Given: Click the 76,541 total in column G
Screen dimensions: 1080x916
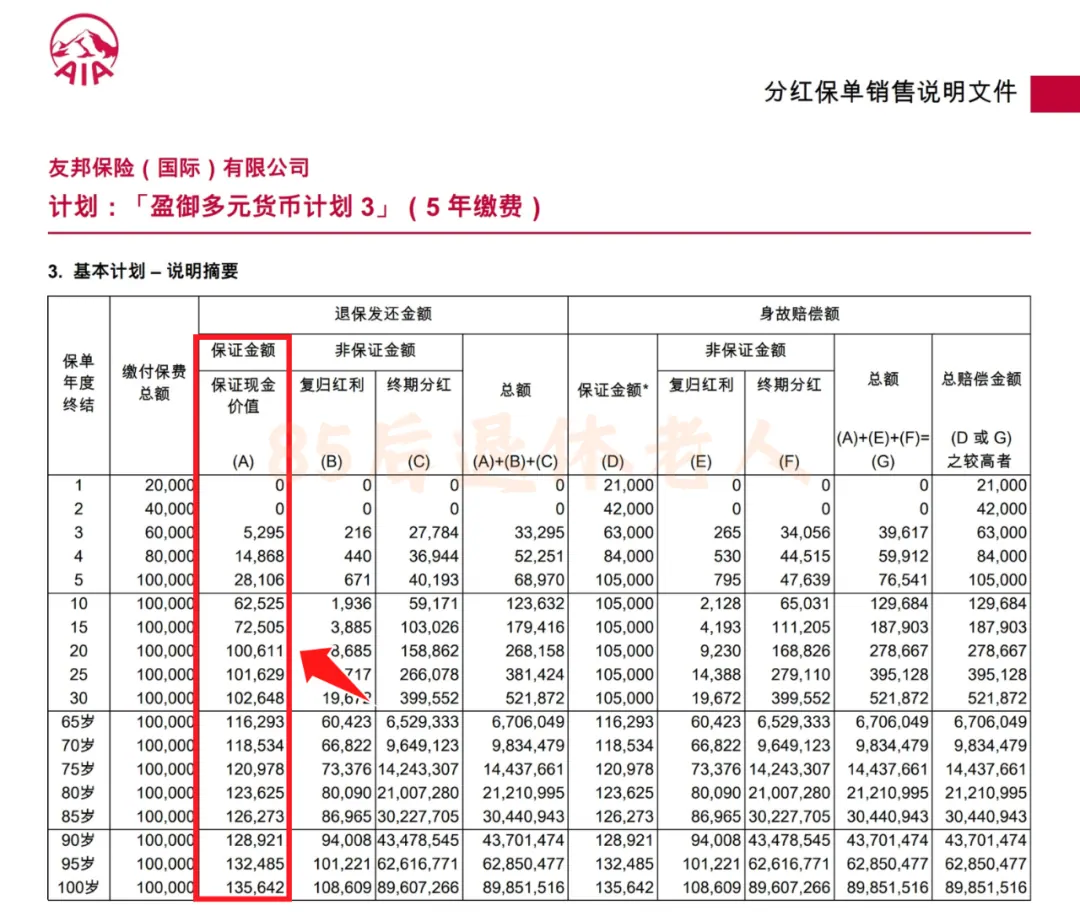Looking at the screenshot, I should coord(903,580).
